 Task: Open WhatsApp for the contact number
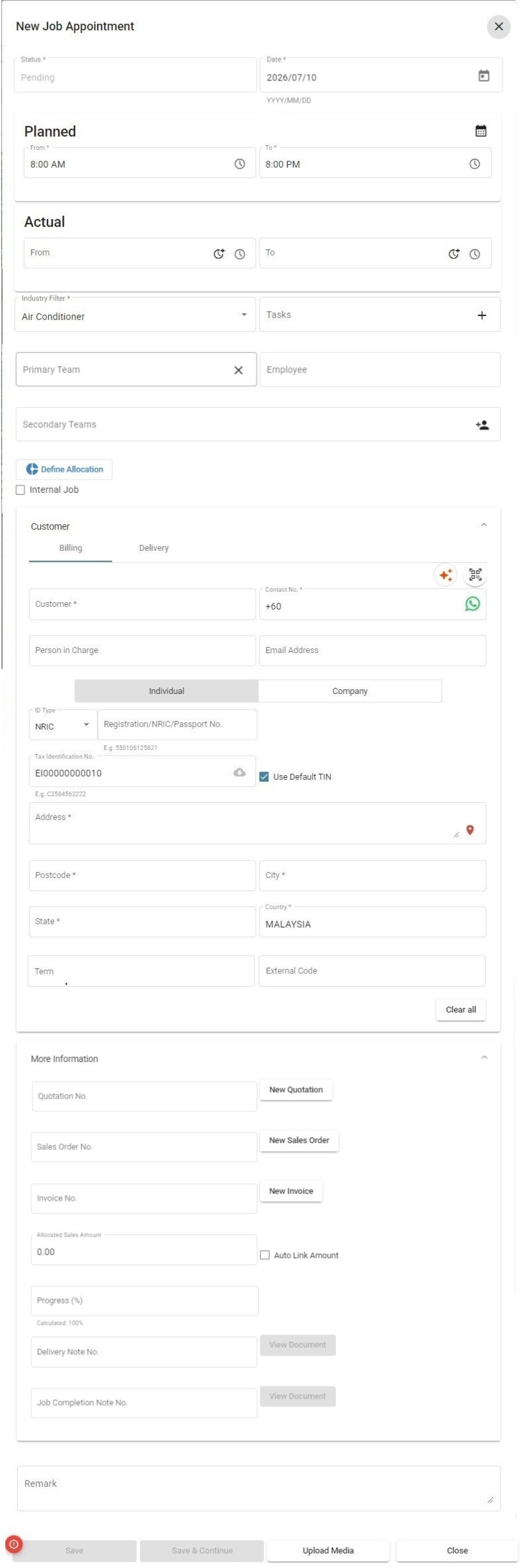(473, 604)
